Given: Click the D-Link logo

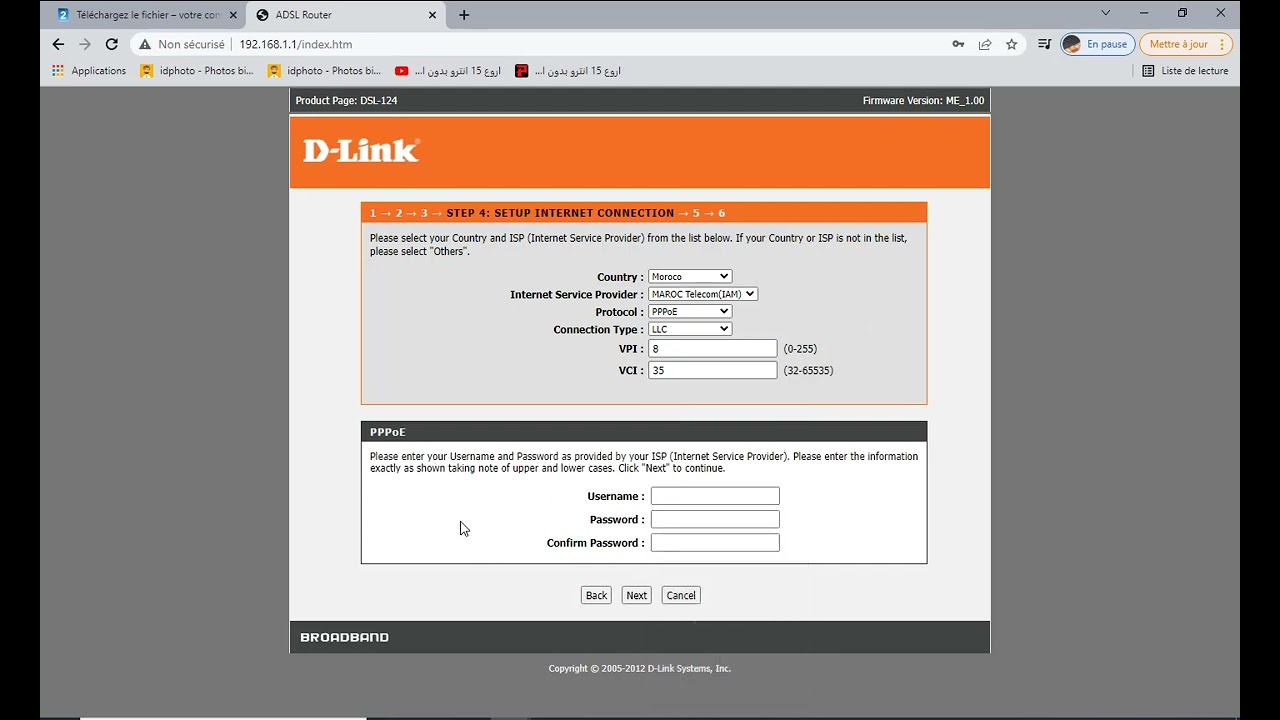Looking at the screenshot, I should tap(361, 150).
